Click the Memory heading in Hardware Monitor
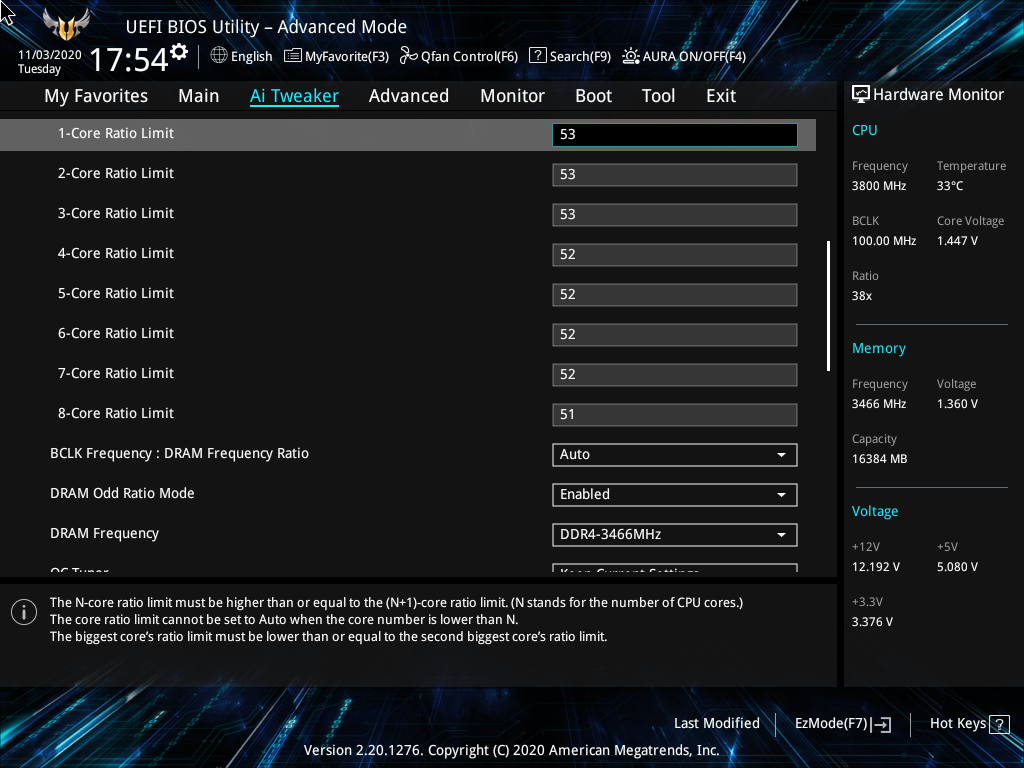This screenshot has width=1024, height=768. pos(878,348)
